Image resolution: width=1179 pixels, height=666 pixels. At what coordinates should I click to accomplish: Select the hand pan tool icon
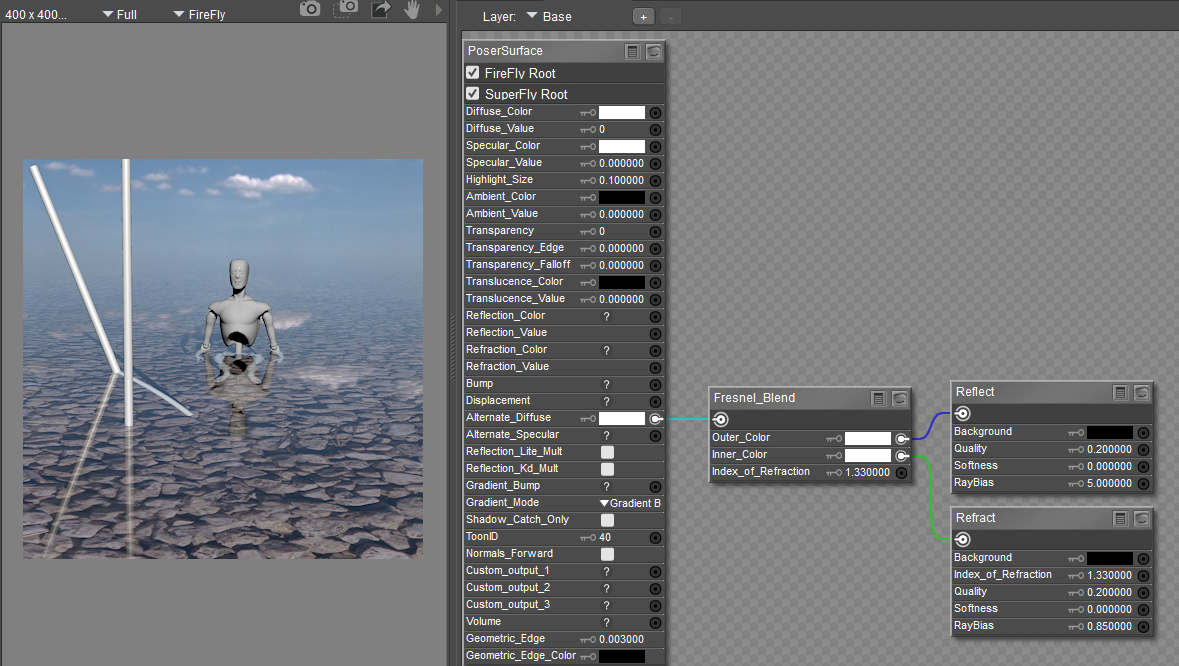[412, 9]
